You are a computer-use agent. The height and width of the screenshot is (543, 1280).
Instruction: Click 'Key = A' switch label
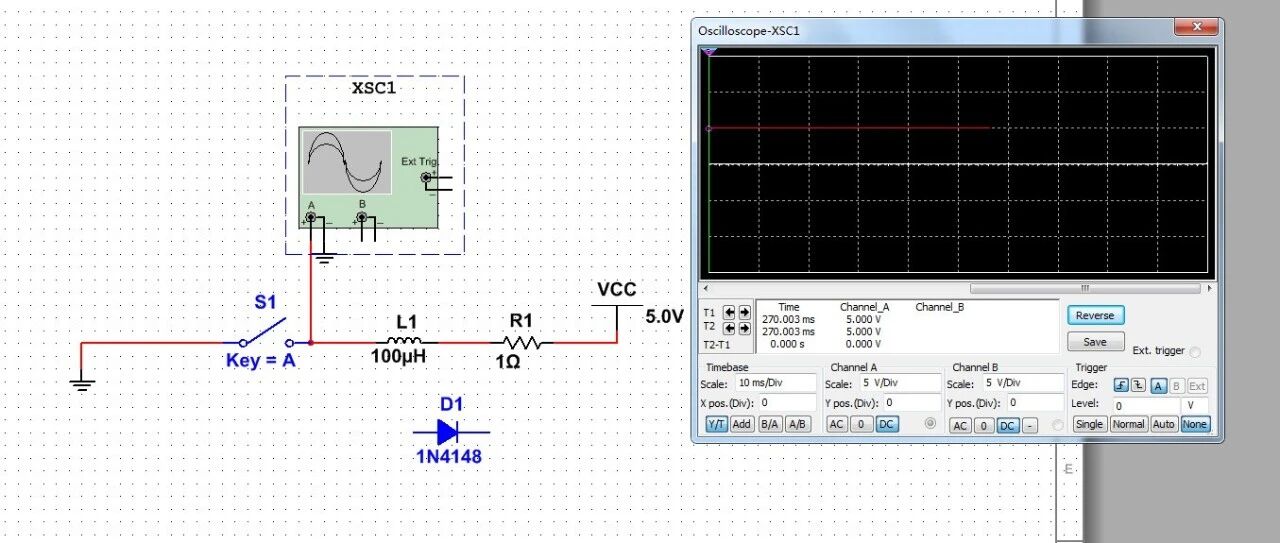click(x=261, y=360)
